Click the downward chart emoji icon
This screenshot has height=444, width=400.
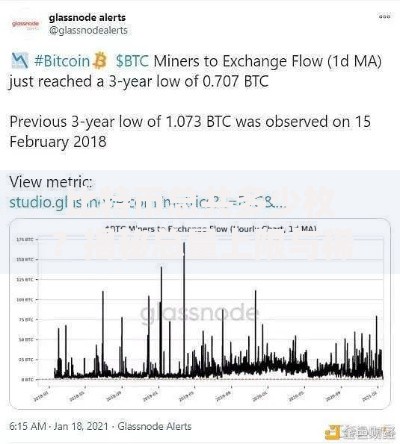tap(20, 61)
